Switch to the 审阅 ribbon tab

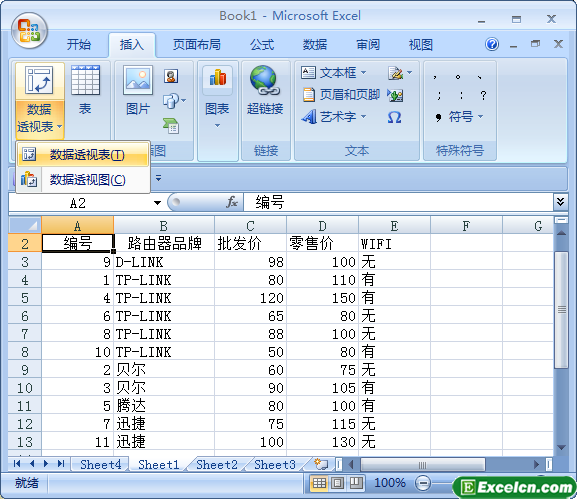tap(368, 45)
